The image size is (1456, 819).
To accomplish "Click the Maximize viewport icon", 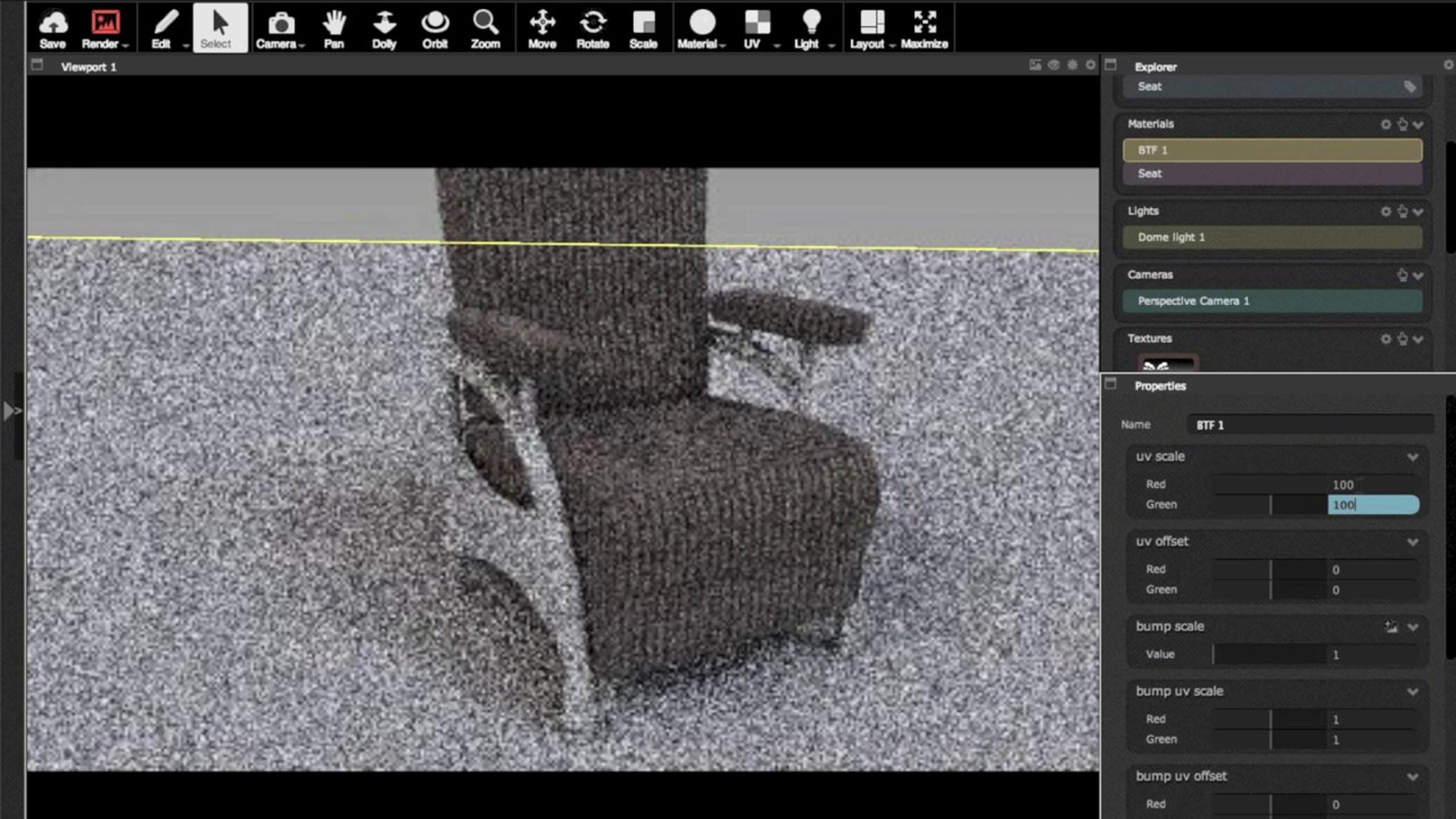I will pyautogui.click(x=924, y=24).
